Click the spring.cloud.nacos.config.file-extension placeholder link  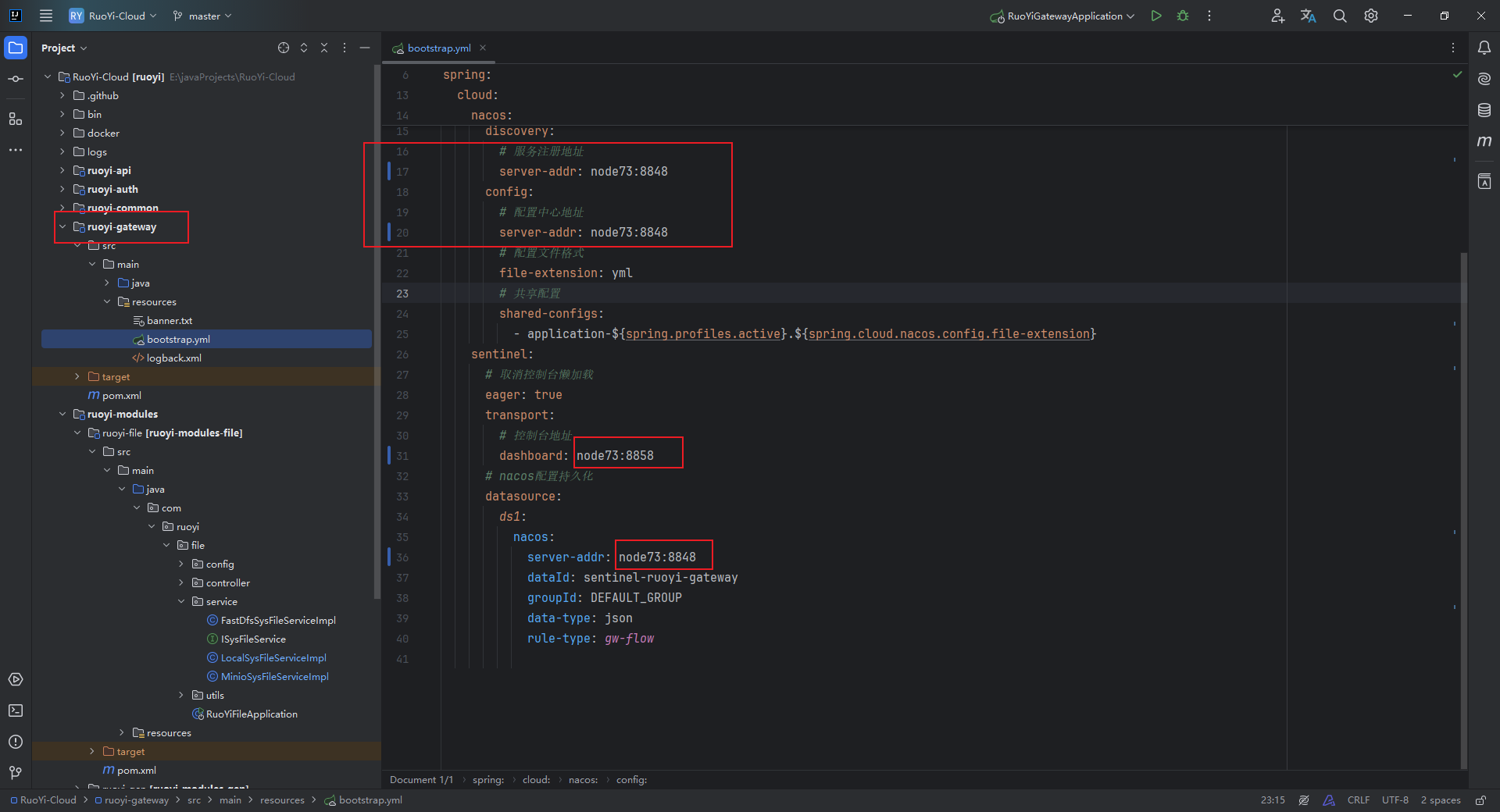pos(949,333)
